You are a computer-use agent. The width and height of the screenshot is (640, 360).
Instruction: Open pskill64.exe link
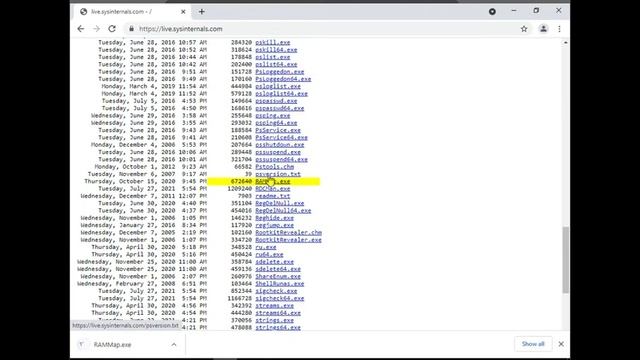[x=276, y=50]
